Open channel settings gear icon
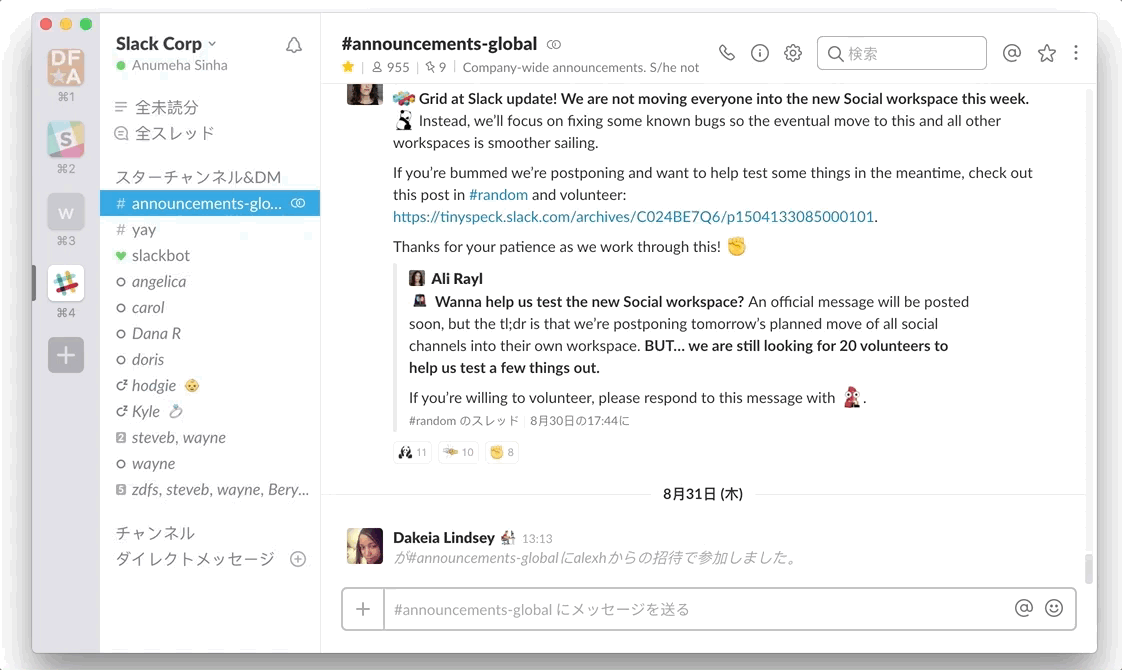The image size is (1122, 670). pos(793,53)
